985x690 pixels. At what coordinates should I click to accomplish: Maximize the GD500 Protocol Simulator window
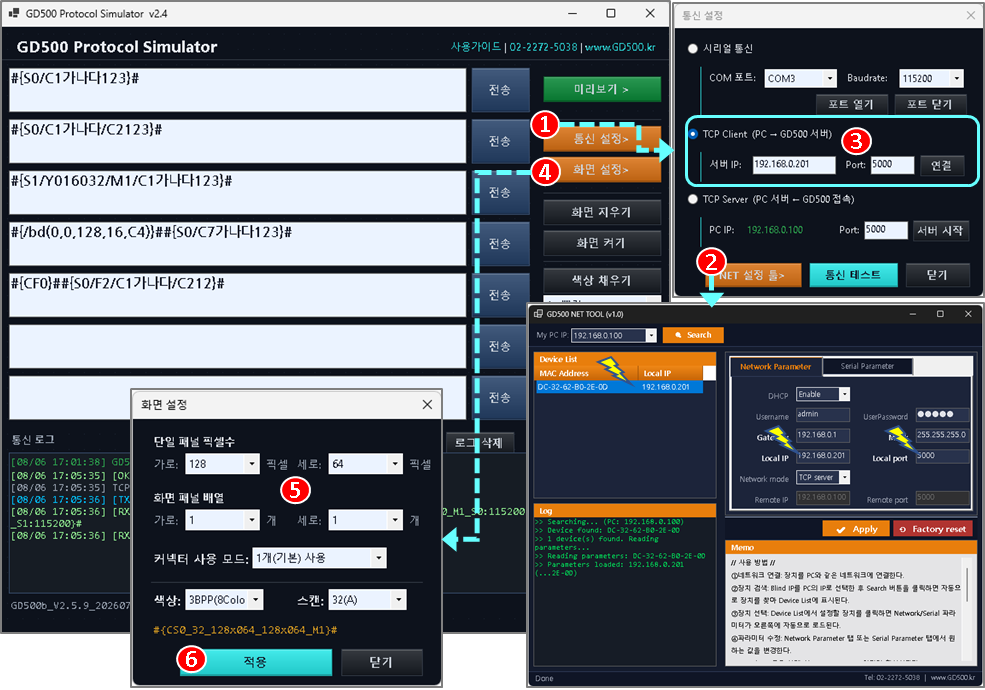coord(611,13)
